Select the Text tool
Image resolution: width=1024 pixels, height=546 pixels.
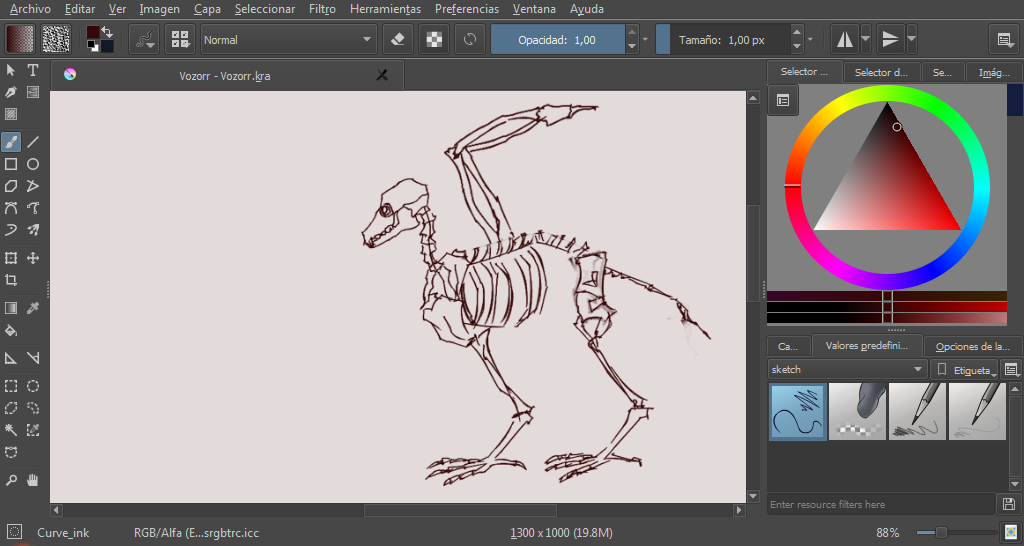click(33, 70)
